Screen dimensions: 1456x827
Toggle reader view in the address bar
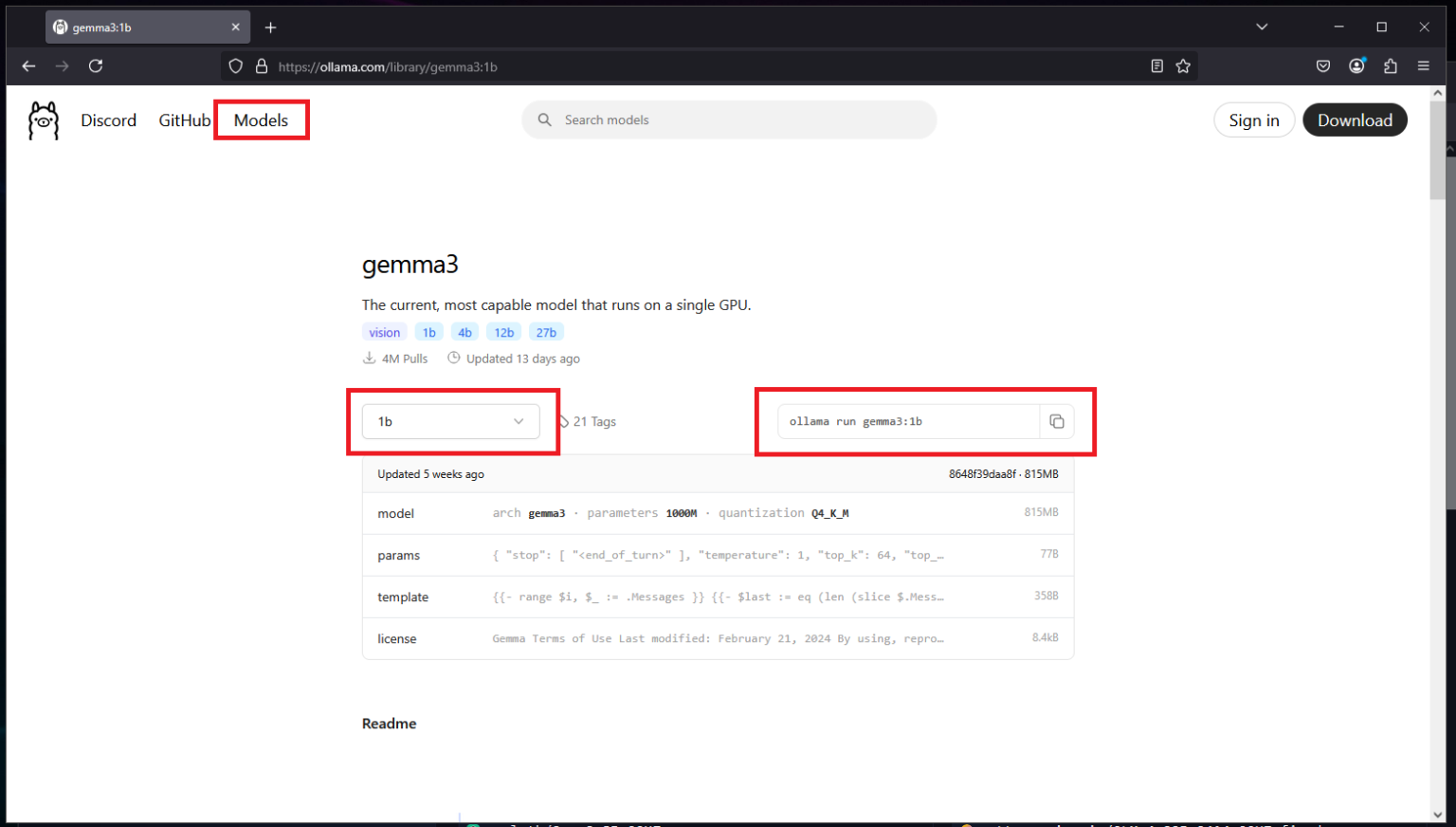pos(1156,66)
